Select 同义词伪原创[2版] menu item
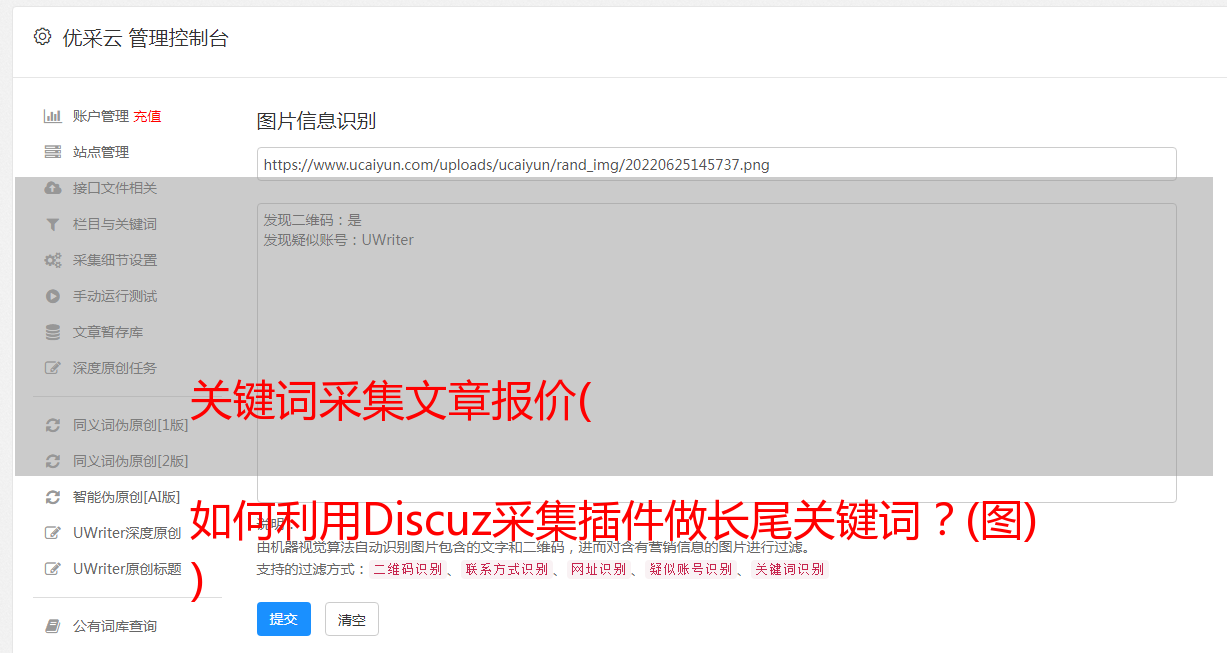 (x=130, y=461)
